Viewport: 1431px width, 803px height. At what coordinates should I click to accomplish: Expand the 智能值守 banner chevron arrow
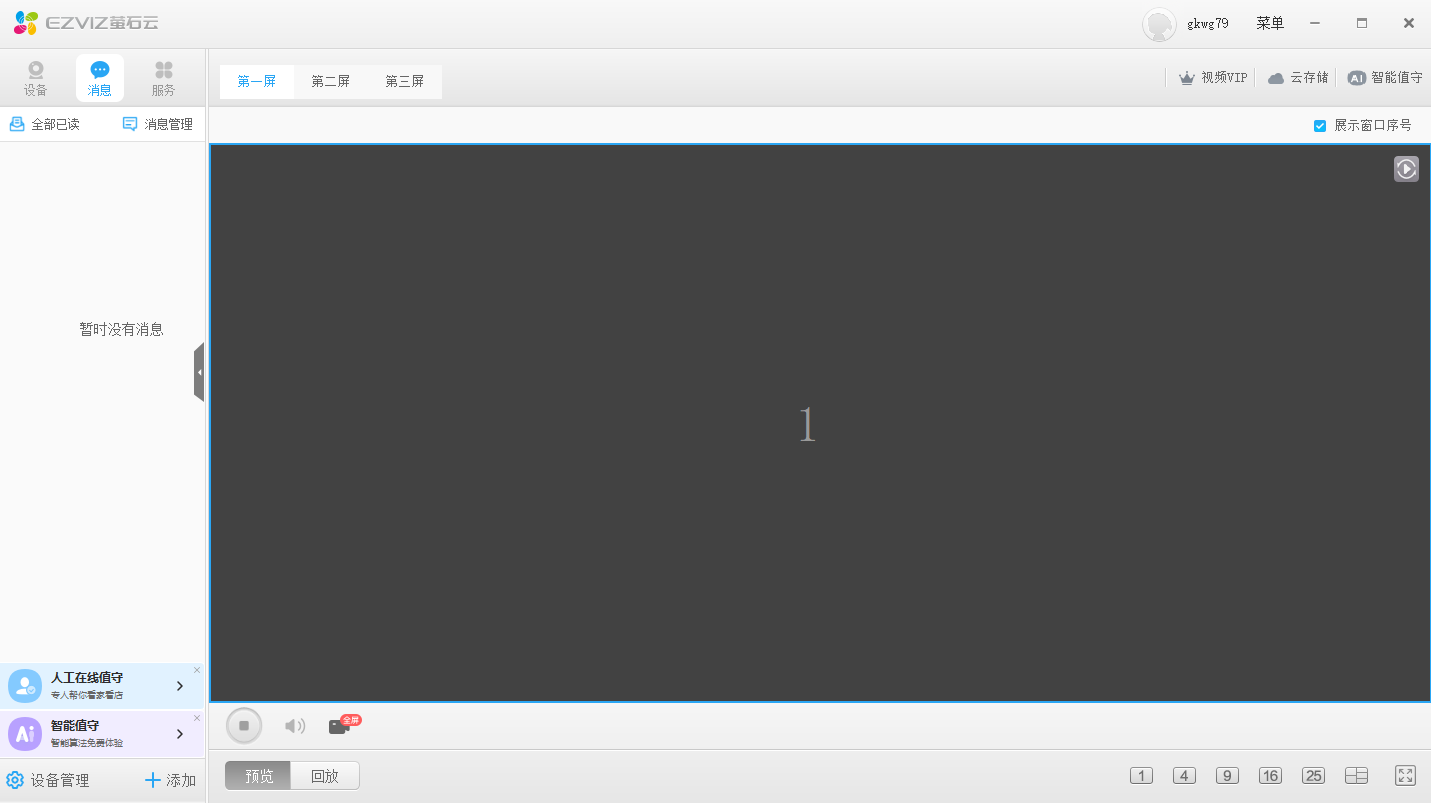point(180,734)
